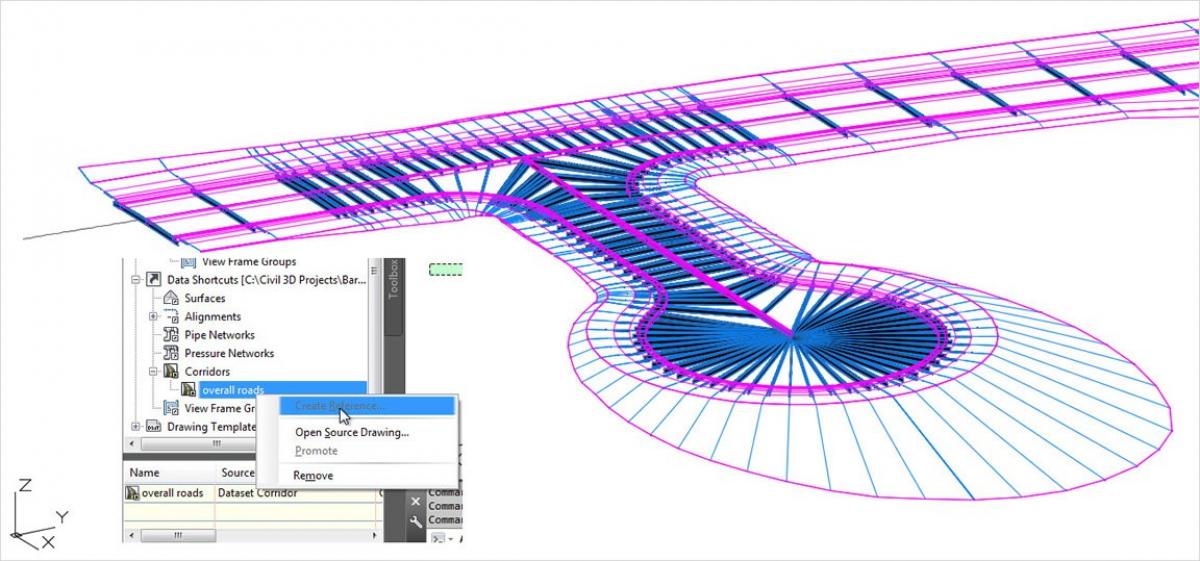The height and width of the screenshot is (561, 1200).
Task: Choose Open Source Drawing from the context menu
Action: tap(351, 432)
